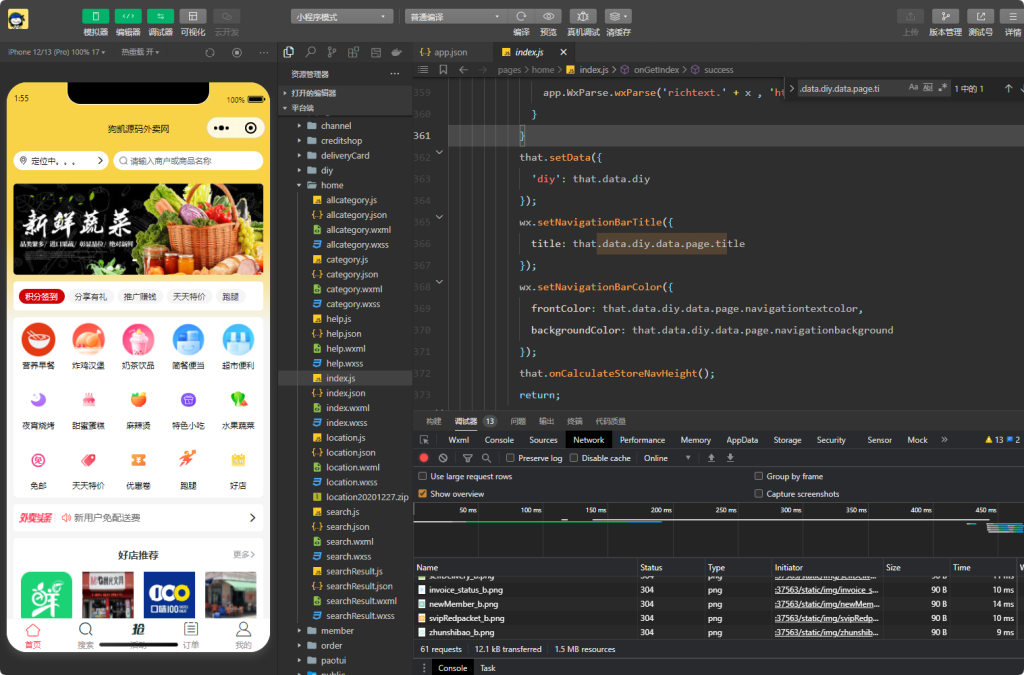Viewport: 1024px width, 675px height.
Task: Switch to the Console devtools tab
Action: click(499, 440)
